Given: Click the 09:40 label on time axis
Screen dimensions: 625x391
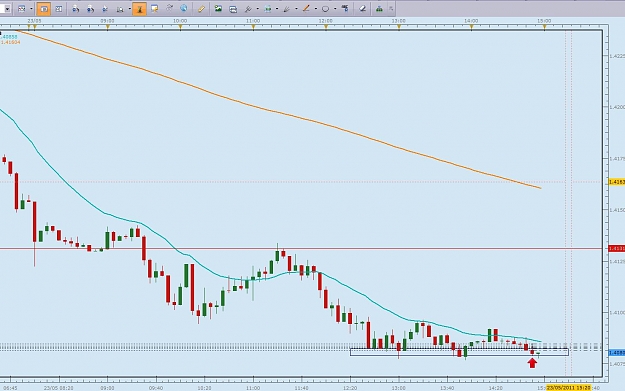Looking at the screenshot, I should click(156, 388).
